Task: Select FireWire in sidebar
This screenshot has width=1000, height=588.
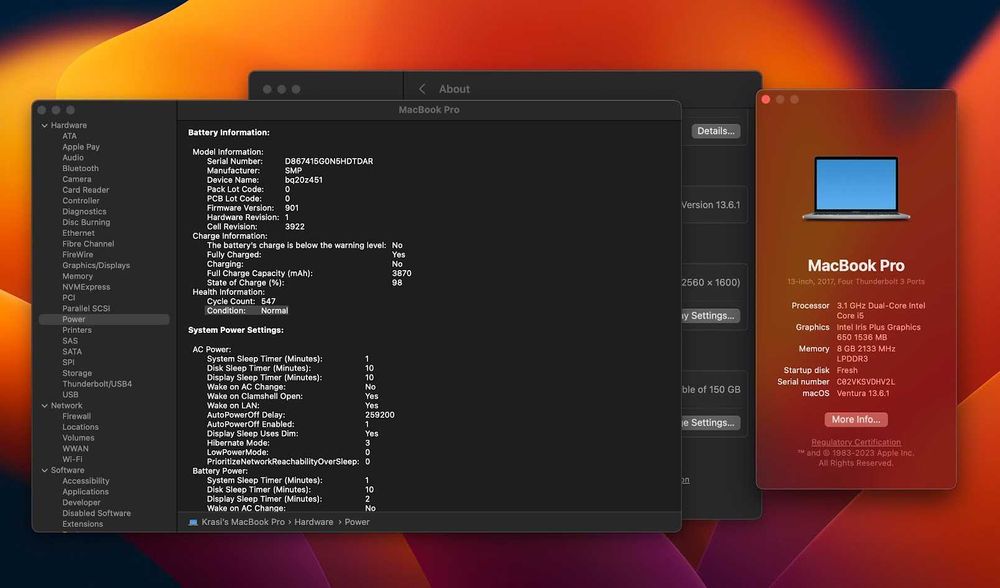Action: click(x=78, y=254)
